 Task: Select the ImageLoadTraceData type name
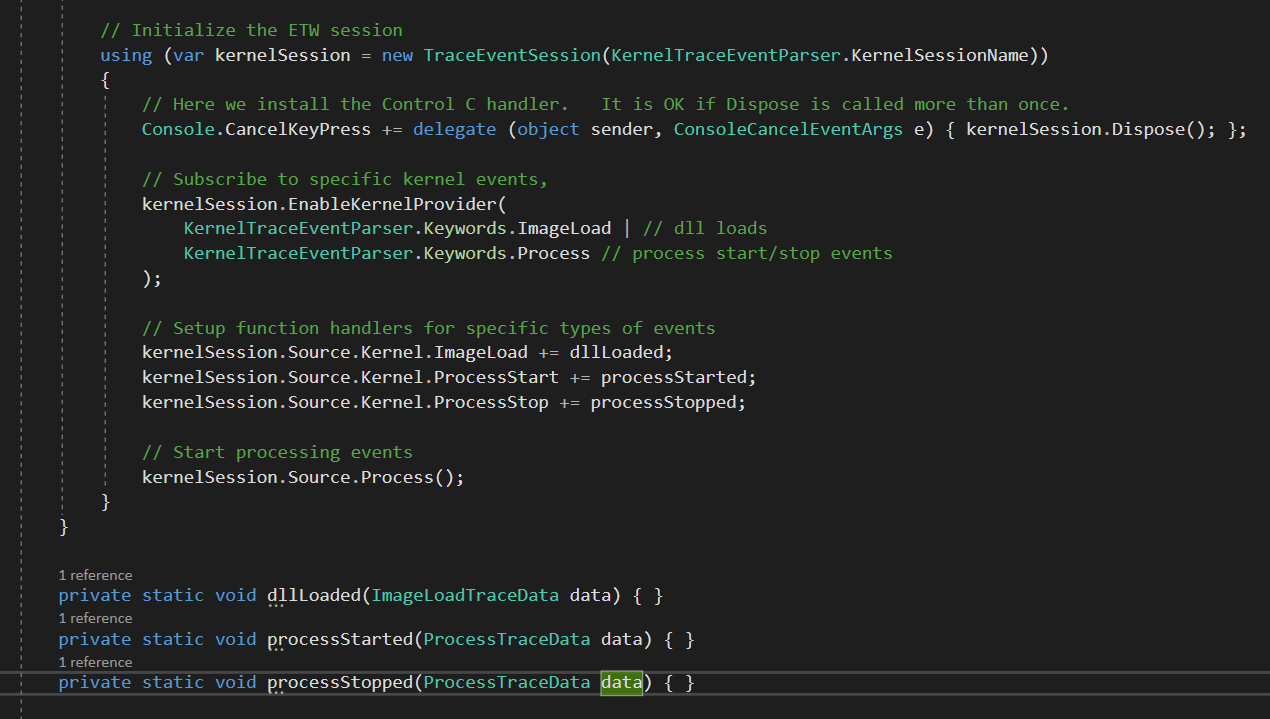click(464, 595)
